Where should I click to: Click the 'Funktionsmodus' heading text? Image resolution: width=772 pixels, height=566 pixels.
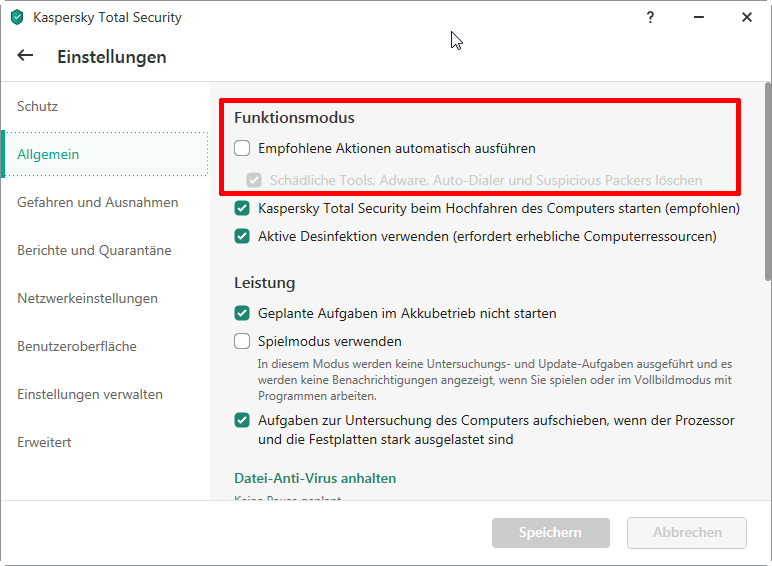(294, 118)
